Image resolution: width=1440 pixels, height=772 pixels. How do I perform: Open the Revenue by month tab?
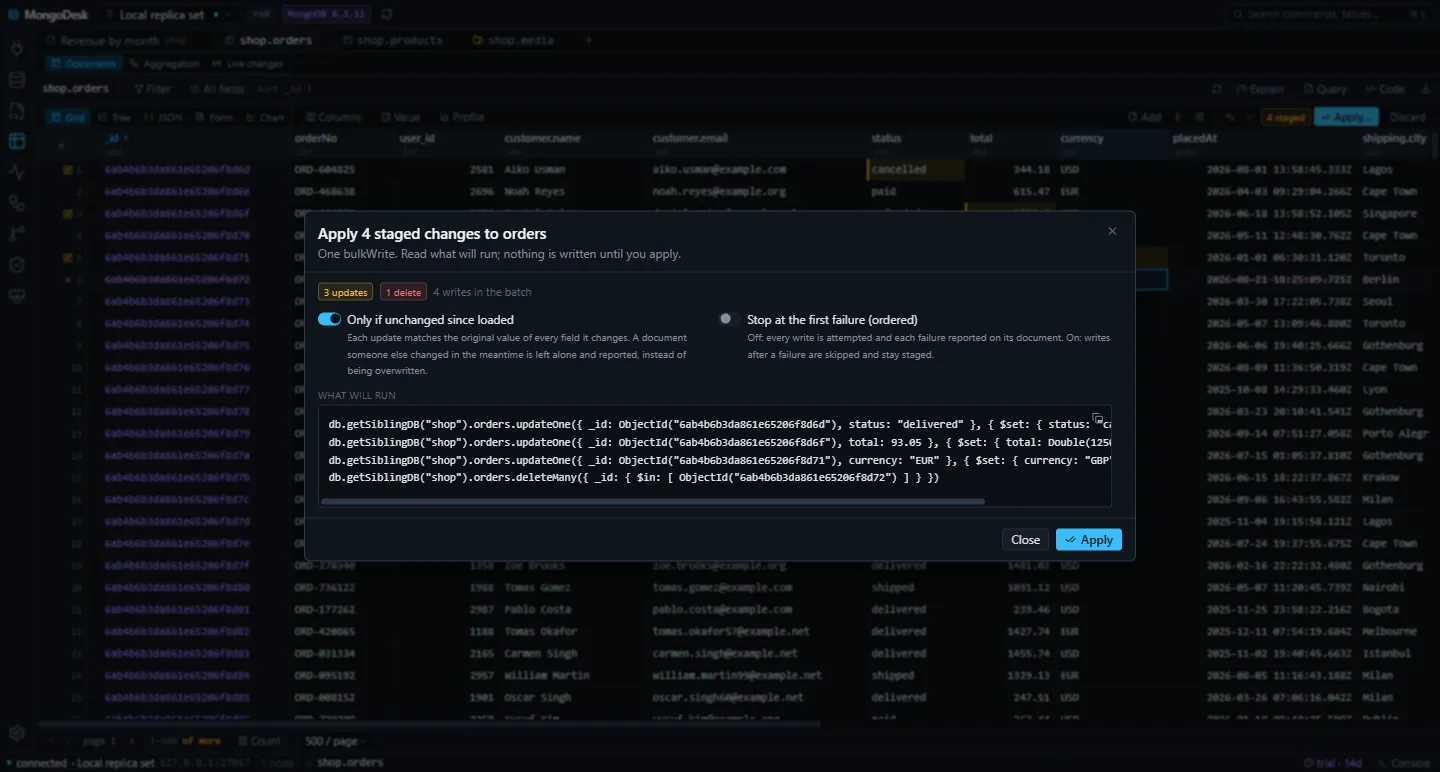(x=118, y=40)
